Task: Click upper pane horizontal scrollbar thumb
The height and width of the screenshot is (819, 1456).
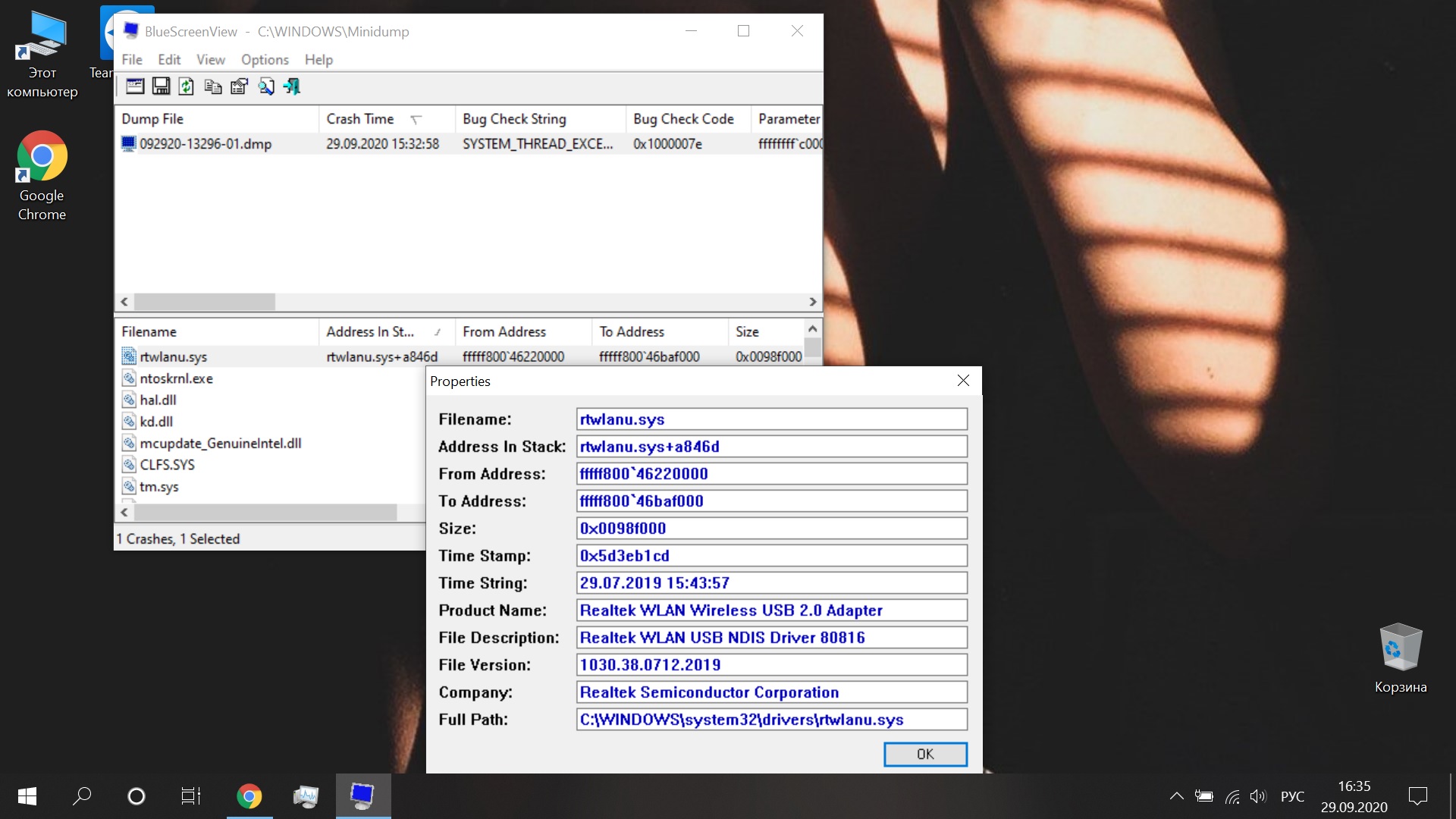Action: (205, 302)
